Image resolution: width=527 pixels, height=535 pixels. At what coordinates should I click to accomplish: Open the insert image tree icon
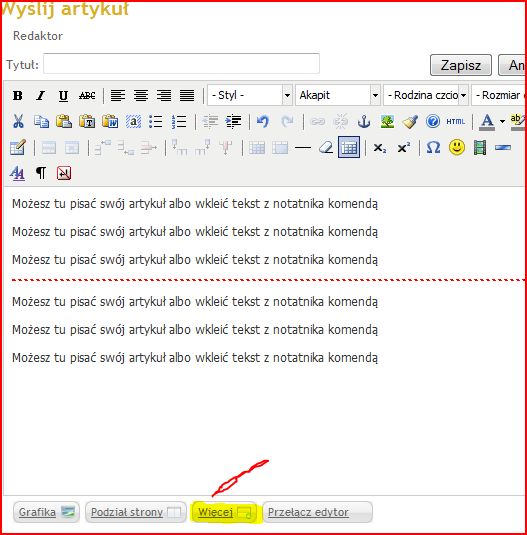coord(387,121)
